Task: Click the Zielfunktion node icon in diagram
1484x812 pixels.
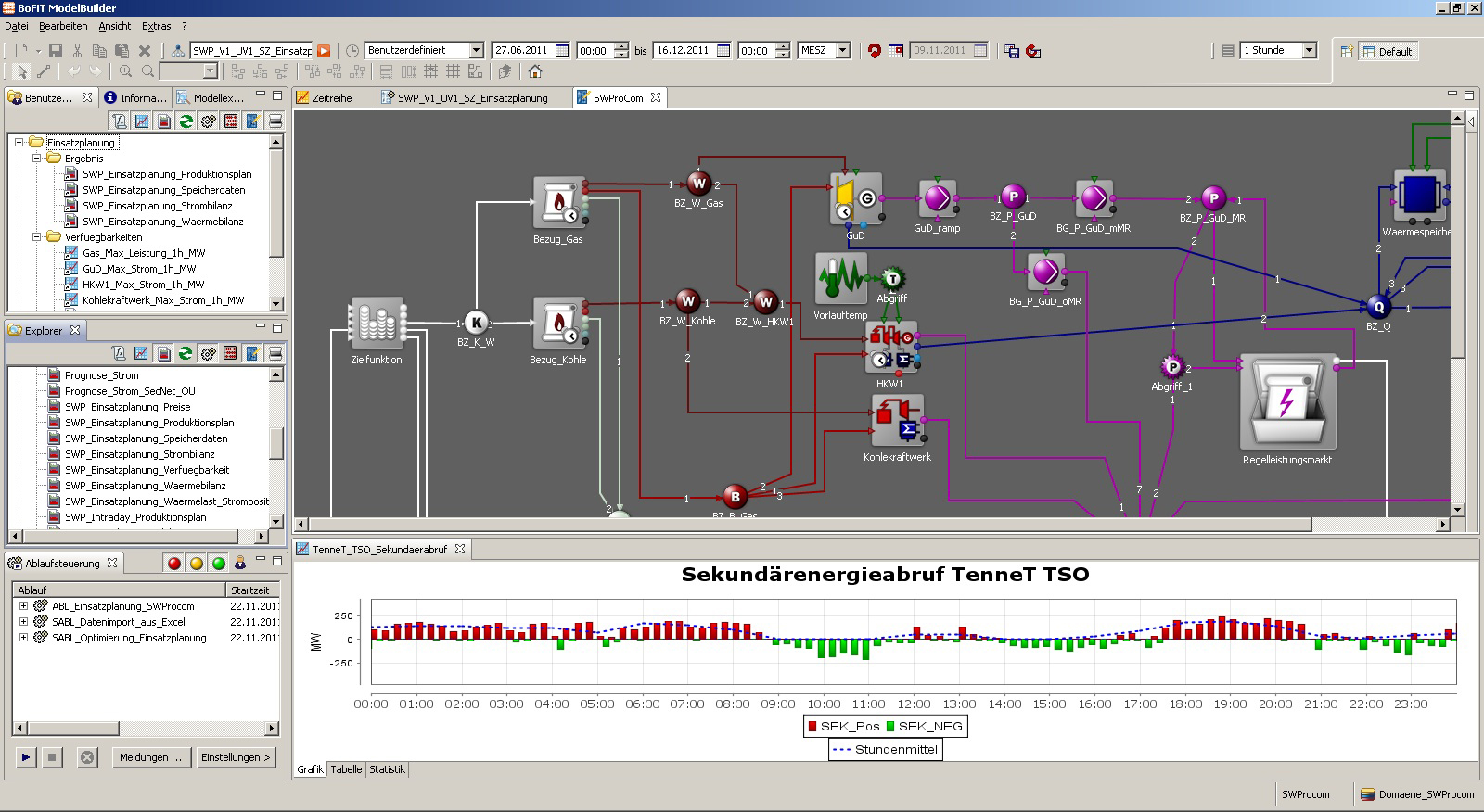Action: pyautogui.click(x=377, y=324)
